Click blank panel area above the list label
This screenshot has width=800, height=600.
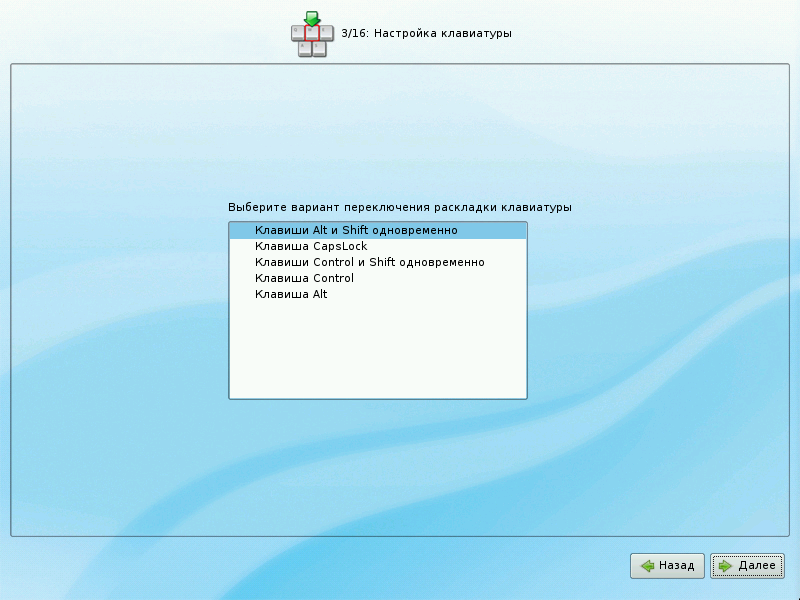(x=400, y=130)
